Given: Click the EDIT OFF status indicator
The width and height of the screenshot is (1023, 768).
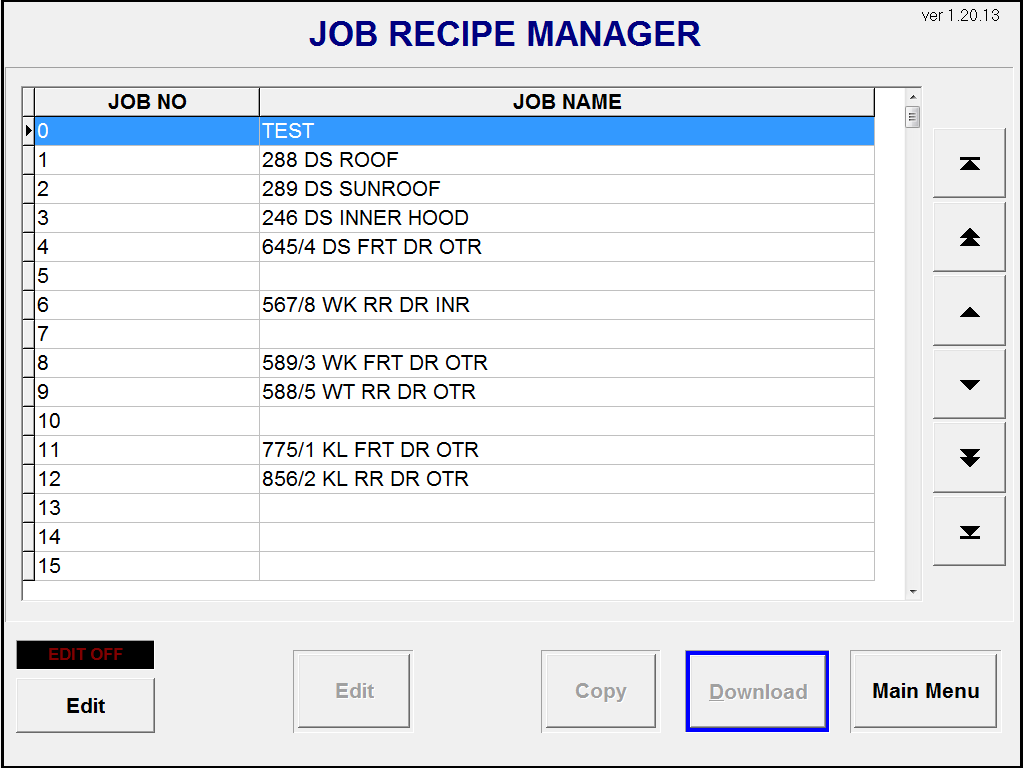Looking at the screenshot, I should coord(85,655).
